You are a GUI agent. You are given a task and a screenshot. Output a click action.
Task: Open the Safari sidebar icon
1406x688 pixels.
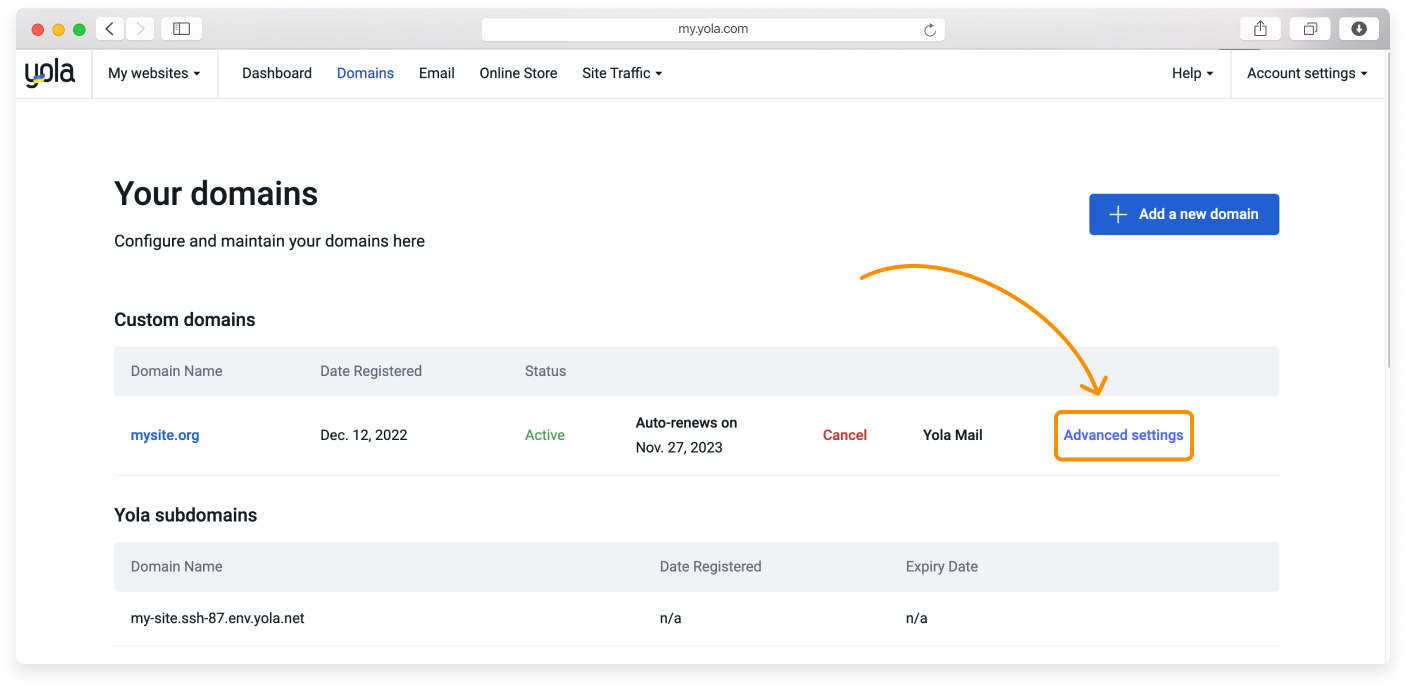180,28
